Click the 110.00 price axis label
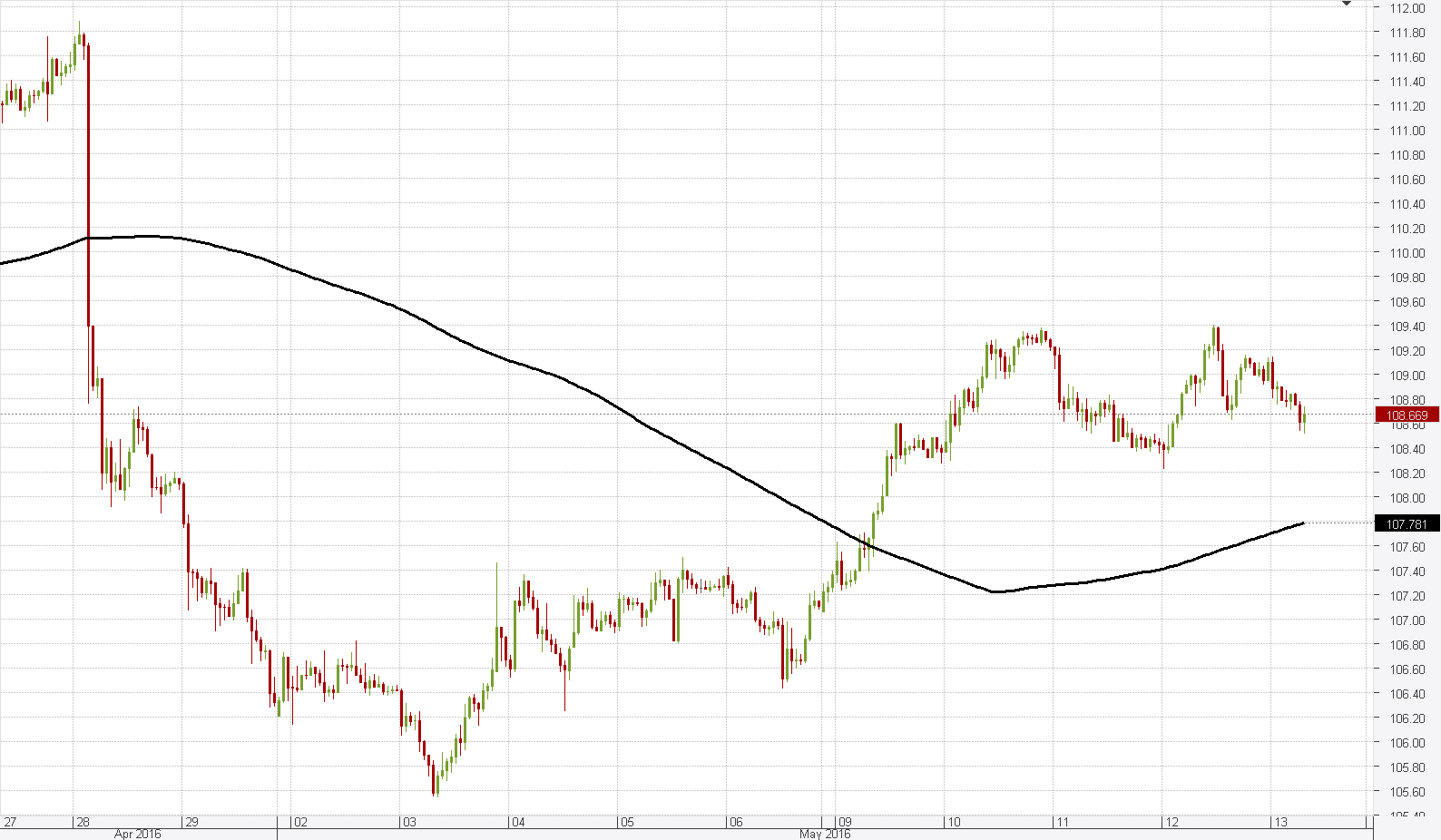 tap(1407, 253)
